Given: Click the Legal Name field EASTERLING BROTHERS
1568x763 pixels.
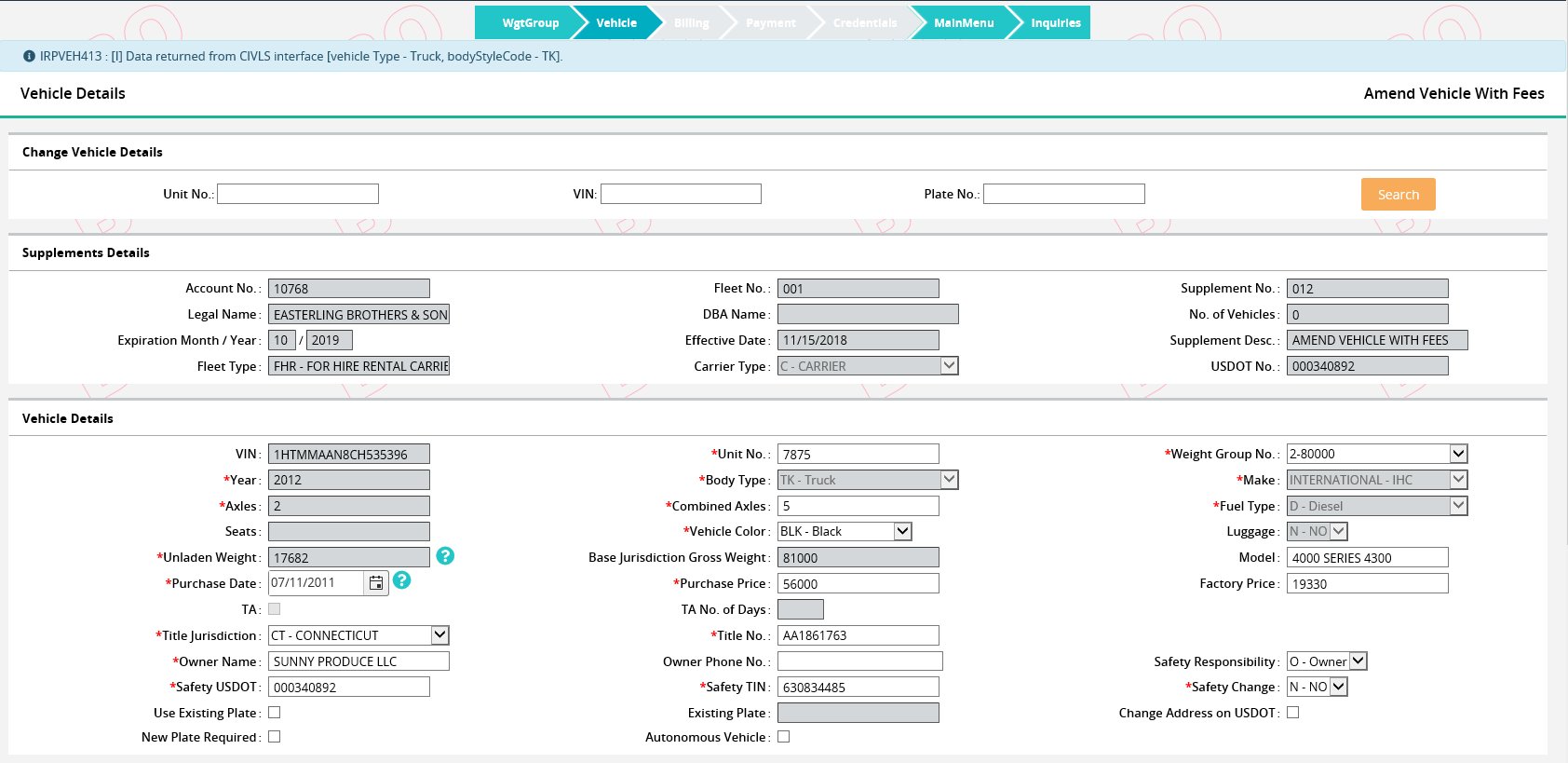Looking at the screenshot, I should click(358, 314).
